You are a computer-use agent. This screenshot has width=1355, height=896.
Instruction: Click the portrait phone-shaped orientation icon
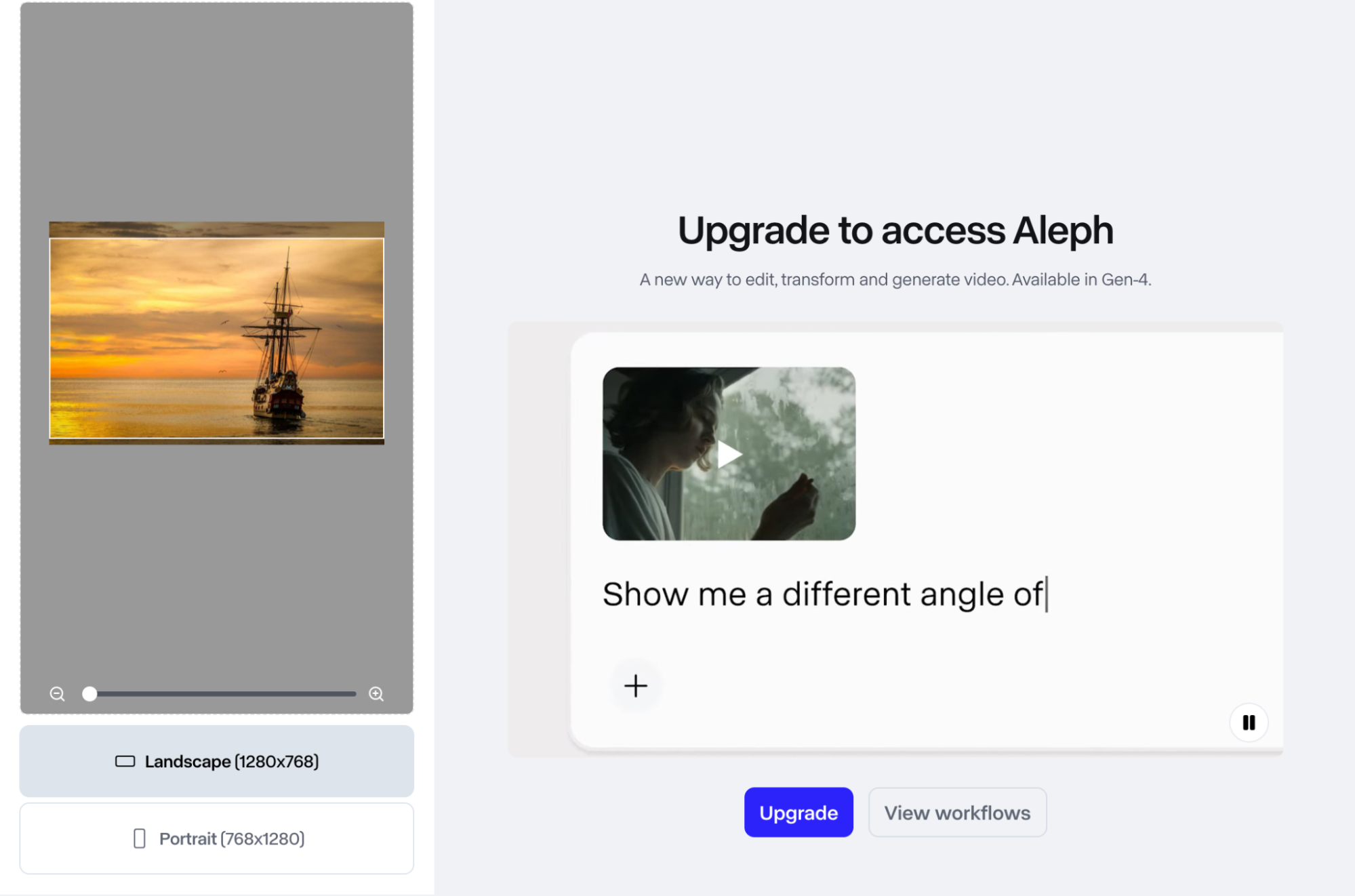click(140, 838)
